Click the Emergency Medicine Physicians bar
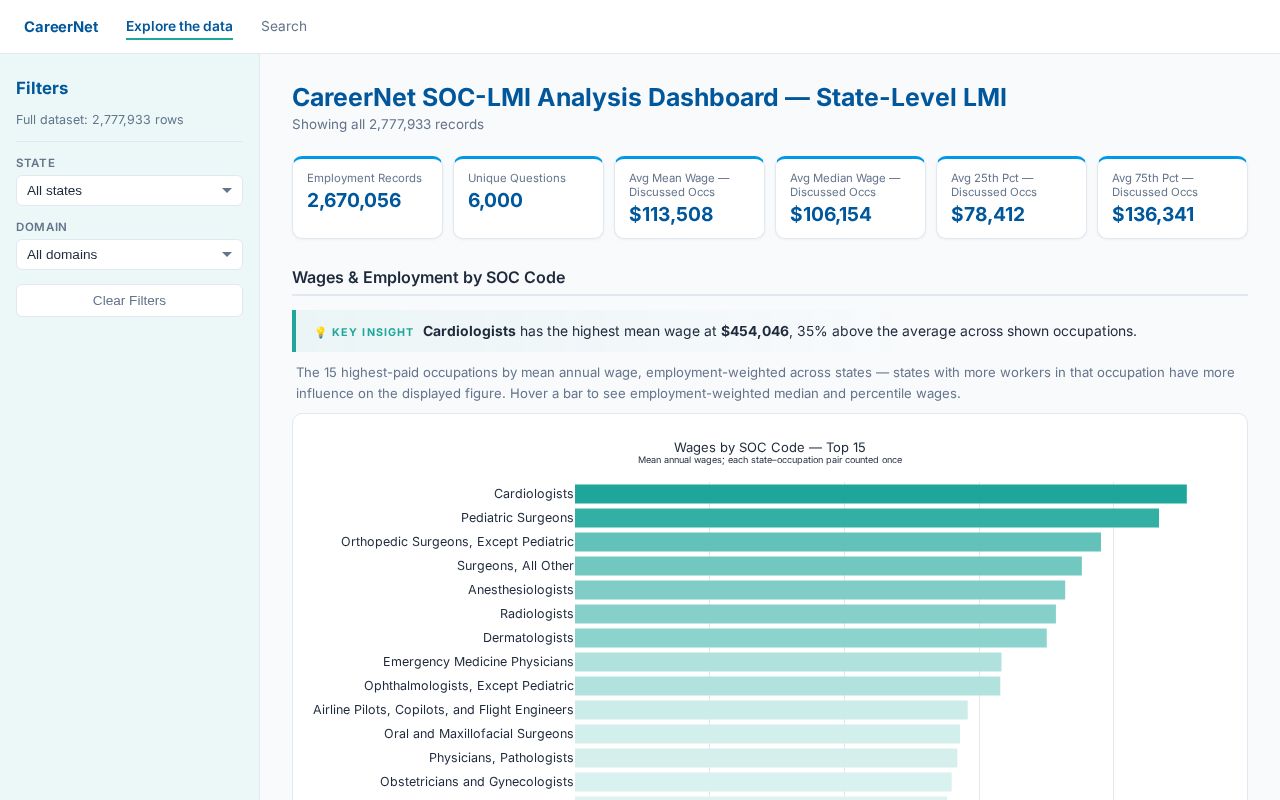 click(x=788, y=662)
